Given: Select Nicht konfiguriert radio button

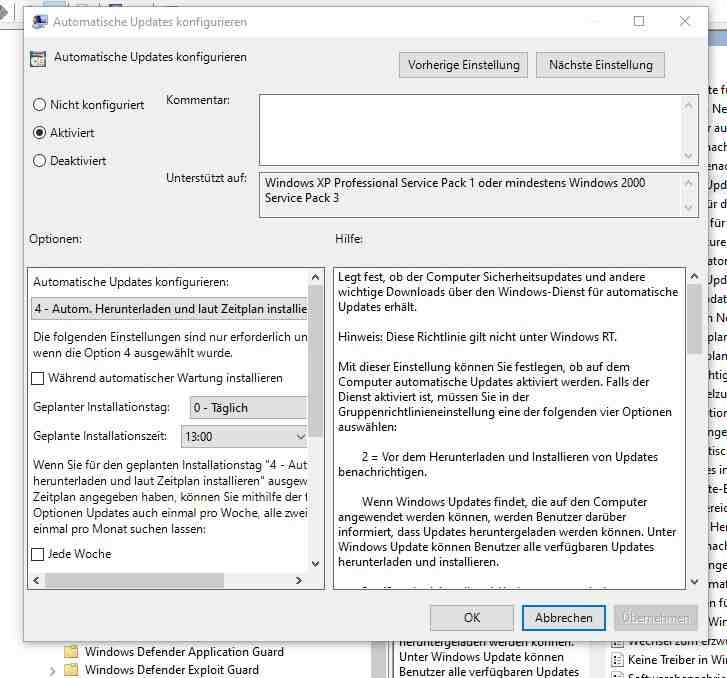Looking at the screenshot, I should [39, 105].
